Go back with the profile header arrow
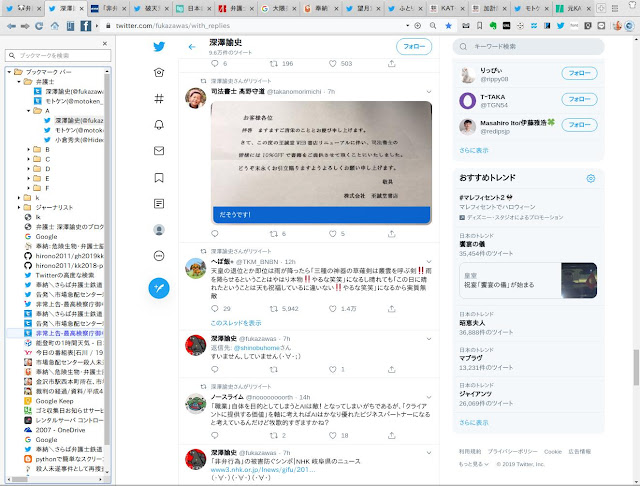Viewport: 640px width, 486px height. [192, 47]
